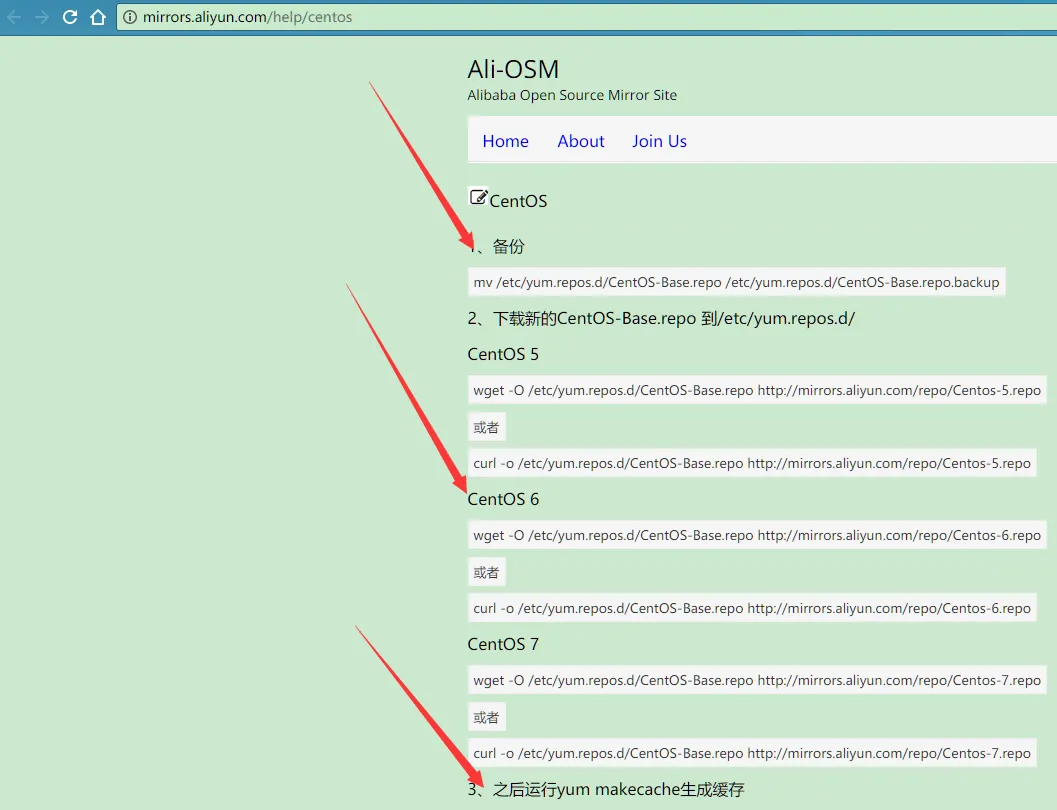View site information icon in address bar
The width and height of the screenshot is (1057, 810).
[x=130, y=17]
